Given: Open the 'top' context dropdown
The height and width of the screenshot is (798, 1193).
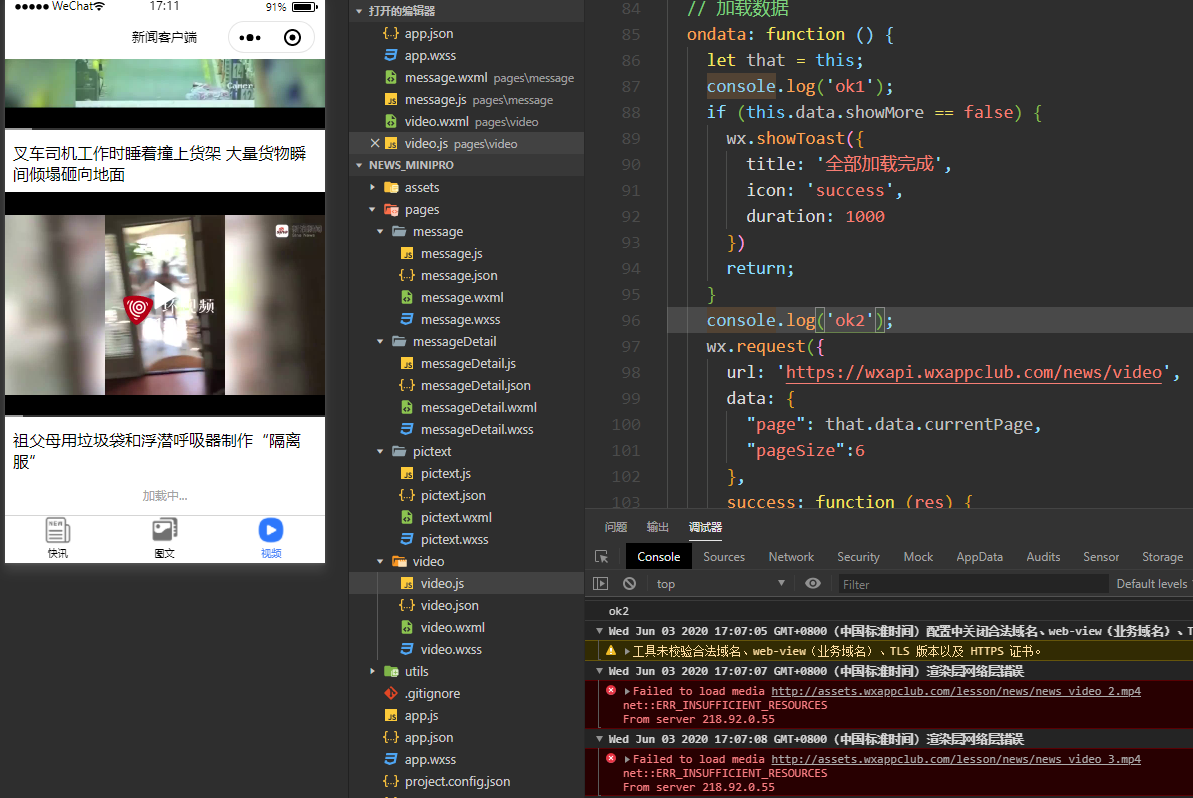Looking at the screenshot, I should [x=720, y=584].
